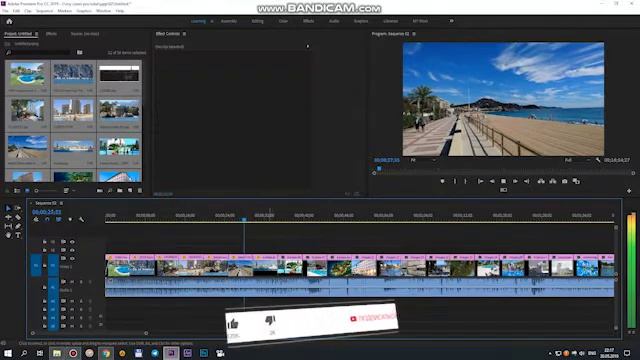Select the Razor tool
Viewport: 640px width, 360px height.
[18, 217]
